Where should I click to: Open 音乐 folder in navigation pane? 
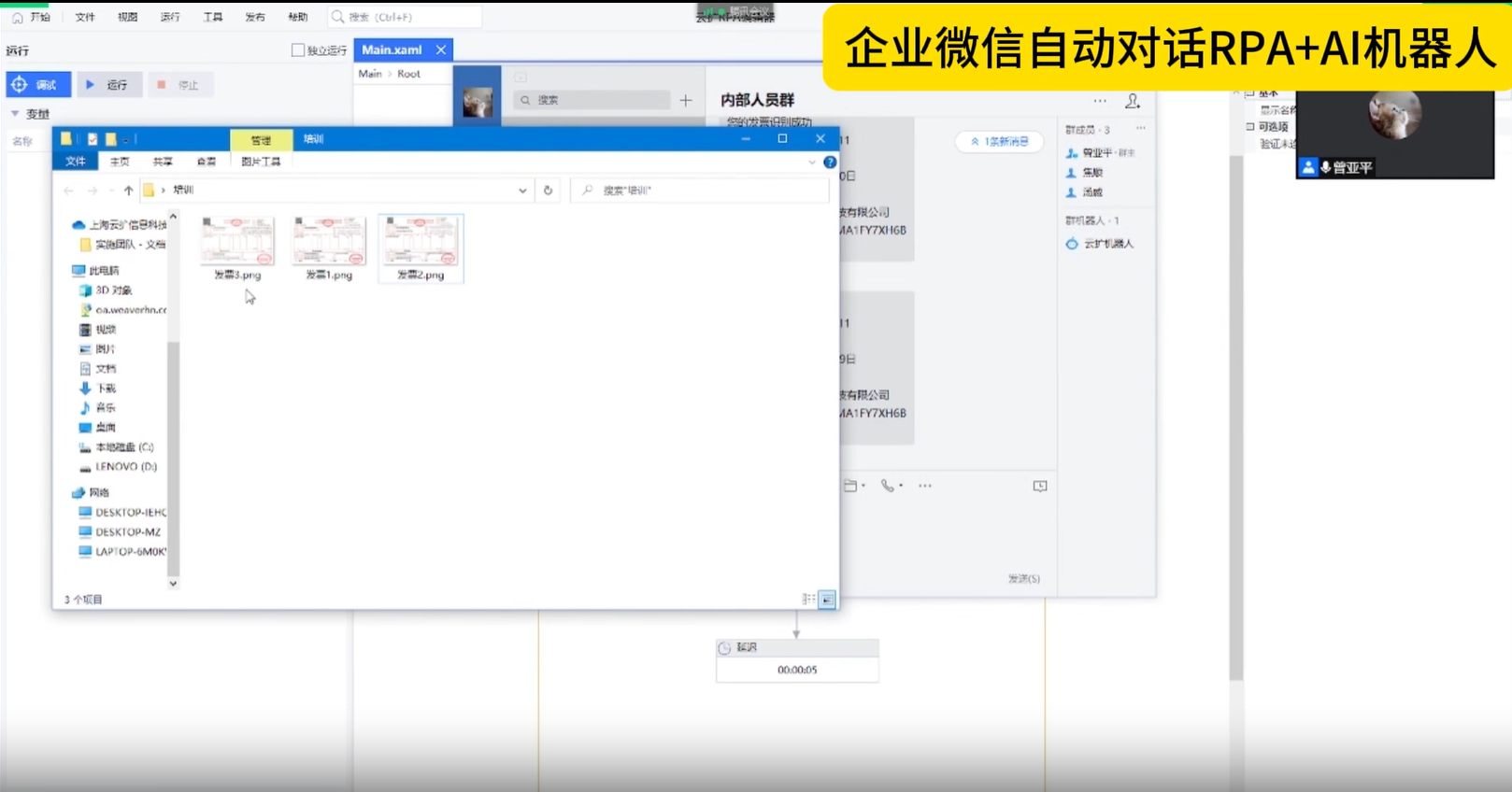tap(98, 408)
